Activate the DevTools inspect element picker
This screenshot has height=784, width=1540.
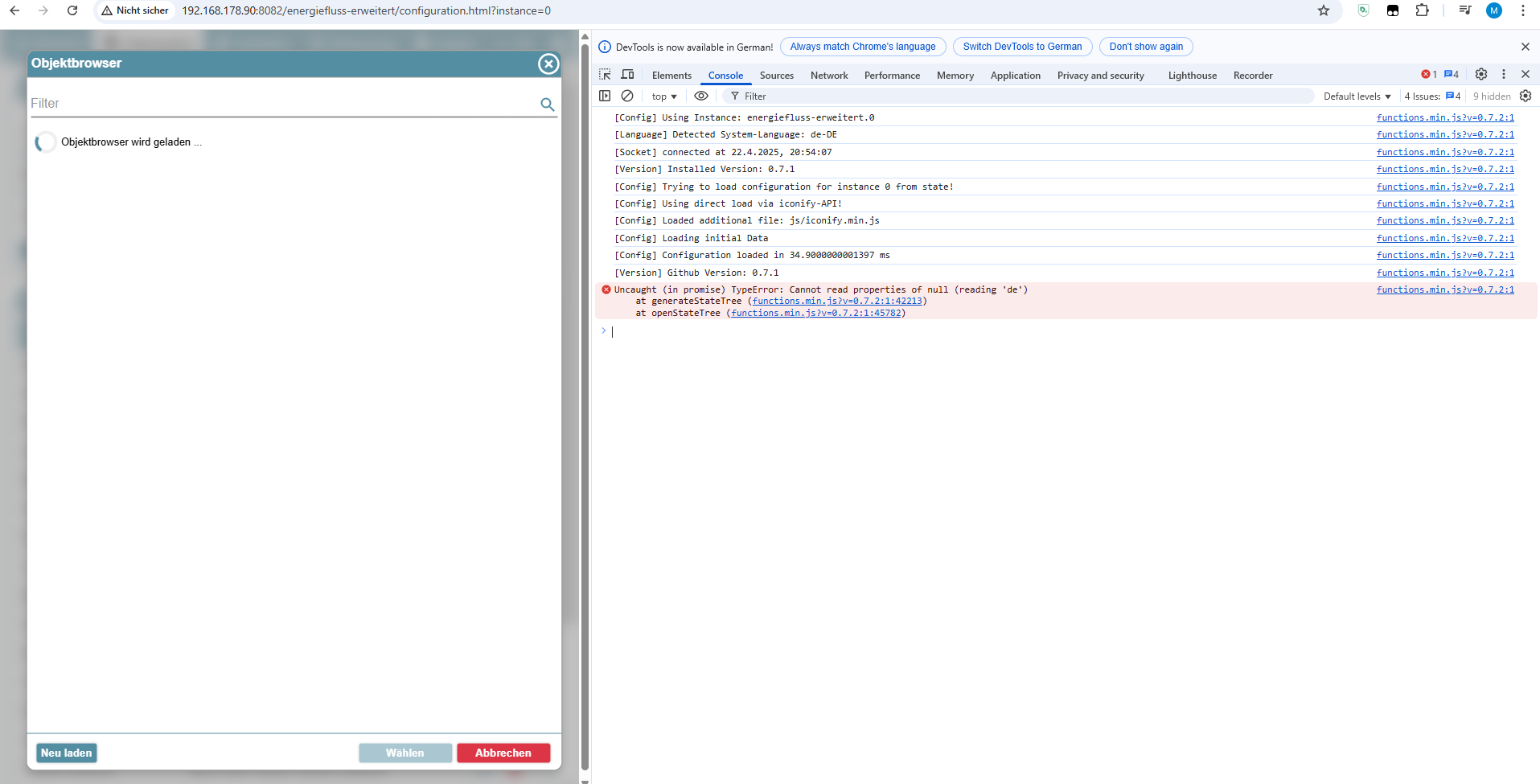coord(606,75)
